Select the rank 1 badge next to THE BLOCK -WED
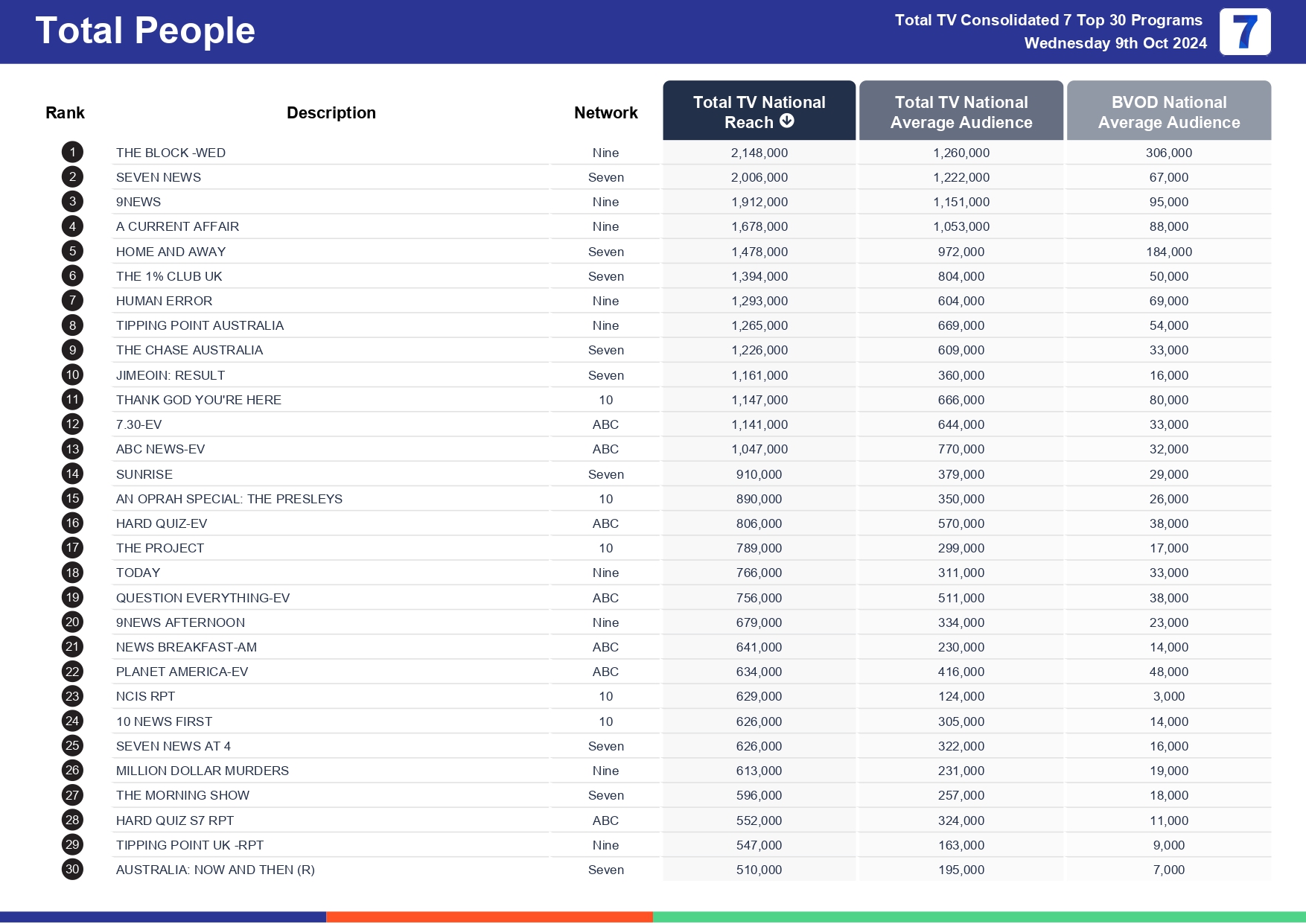This screenshot has width=1306, height=924. point(71,152)
